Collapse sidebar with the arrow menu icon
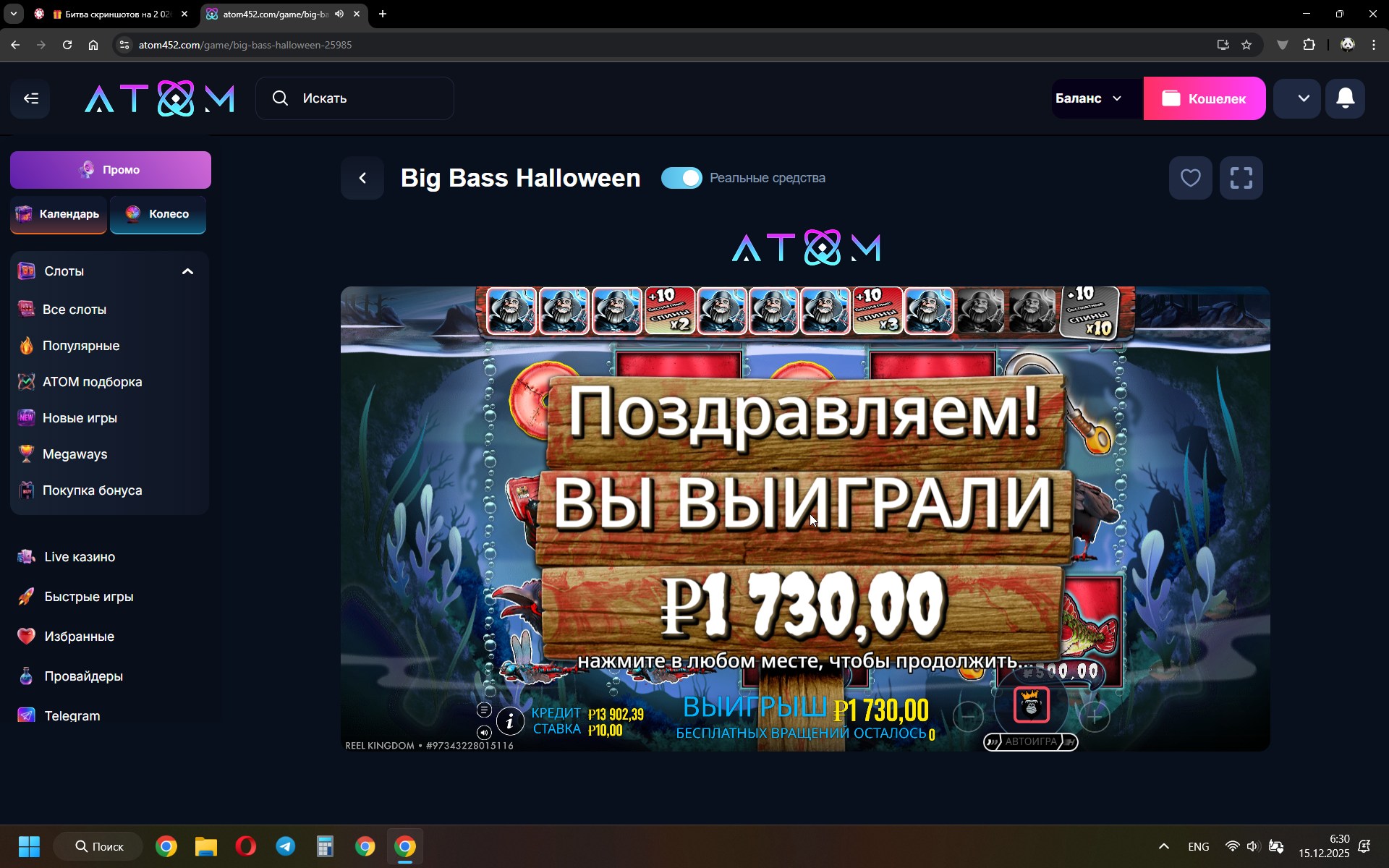The height and width of the screenshot is (868, 1389). pyautogui.click(x=30, y=98)
